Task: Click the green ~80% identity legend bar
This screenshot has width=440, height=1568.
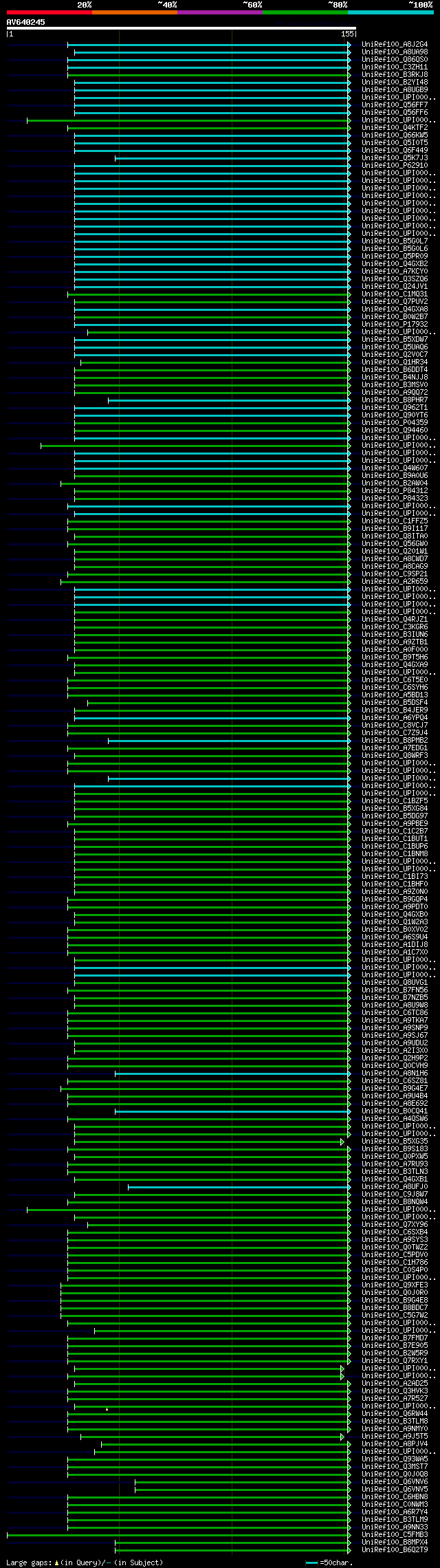Action: (305, 12)
